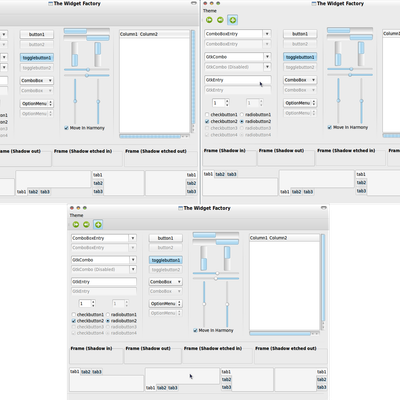Expand the enabled GtkCombo arrow in the upper-right window
The image size is (400, 400).
267,57
